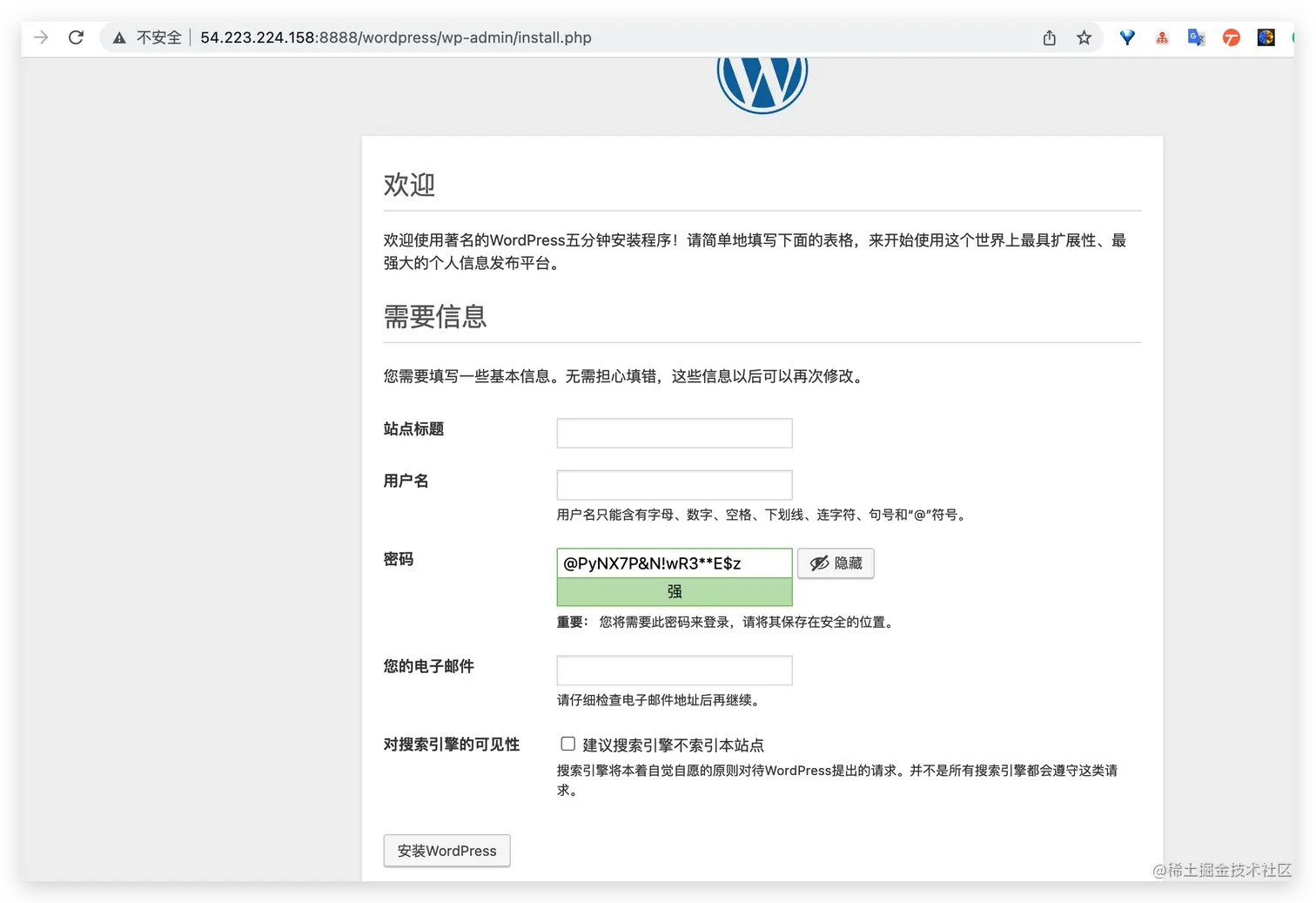Click the 重要 password notice text
The width and height of the screenshot is (1316, 903).
[x=727, y=622]
